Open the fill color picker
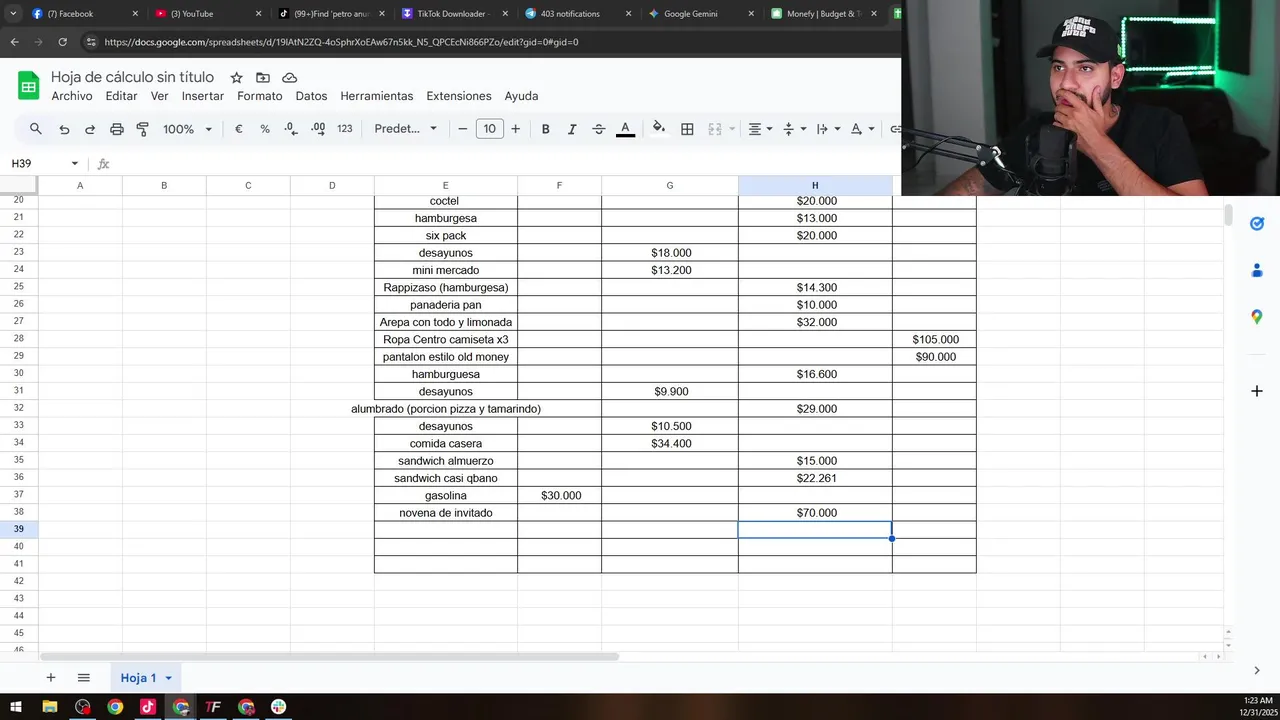Viewport: 1280px width, 720px height. 659,129
